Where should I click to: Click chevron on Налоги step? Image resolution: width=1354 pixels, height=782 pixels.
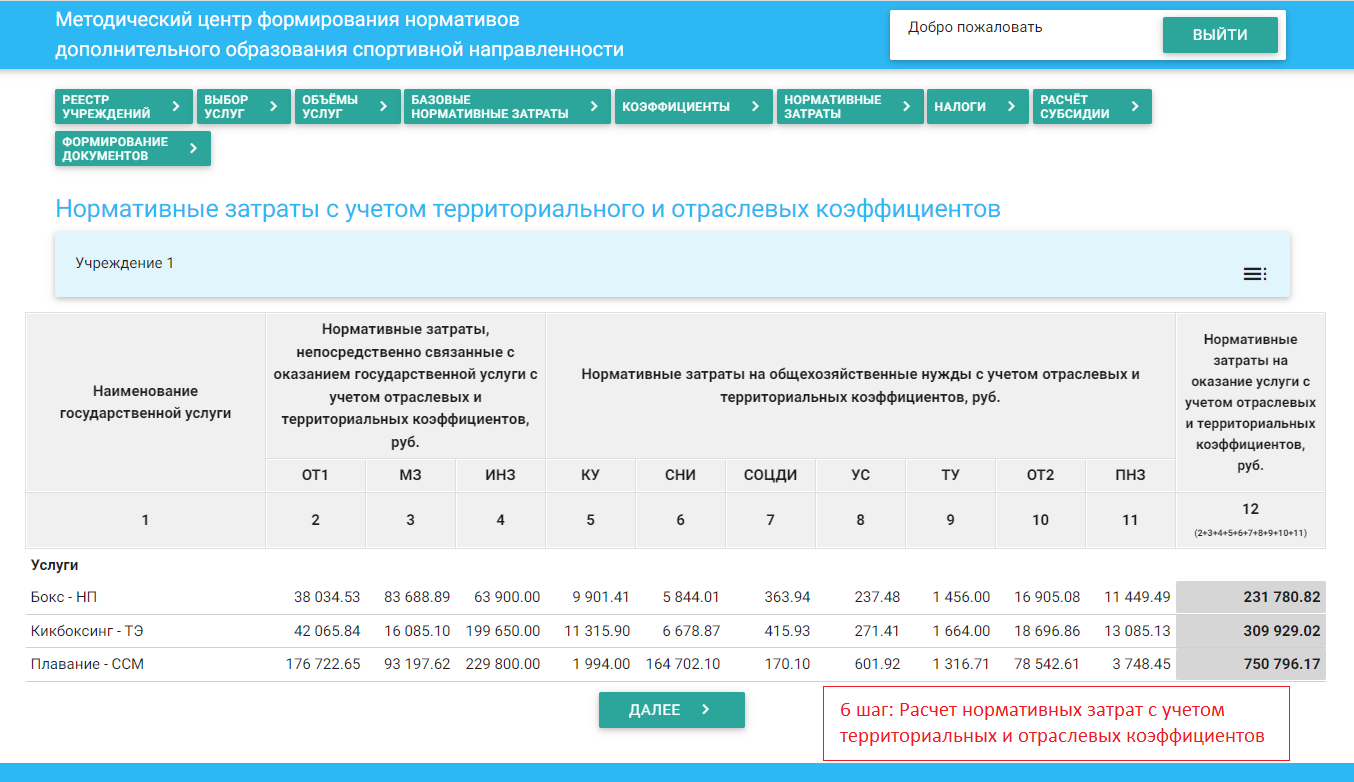(x=1011, y=106)
